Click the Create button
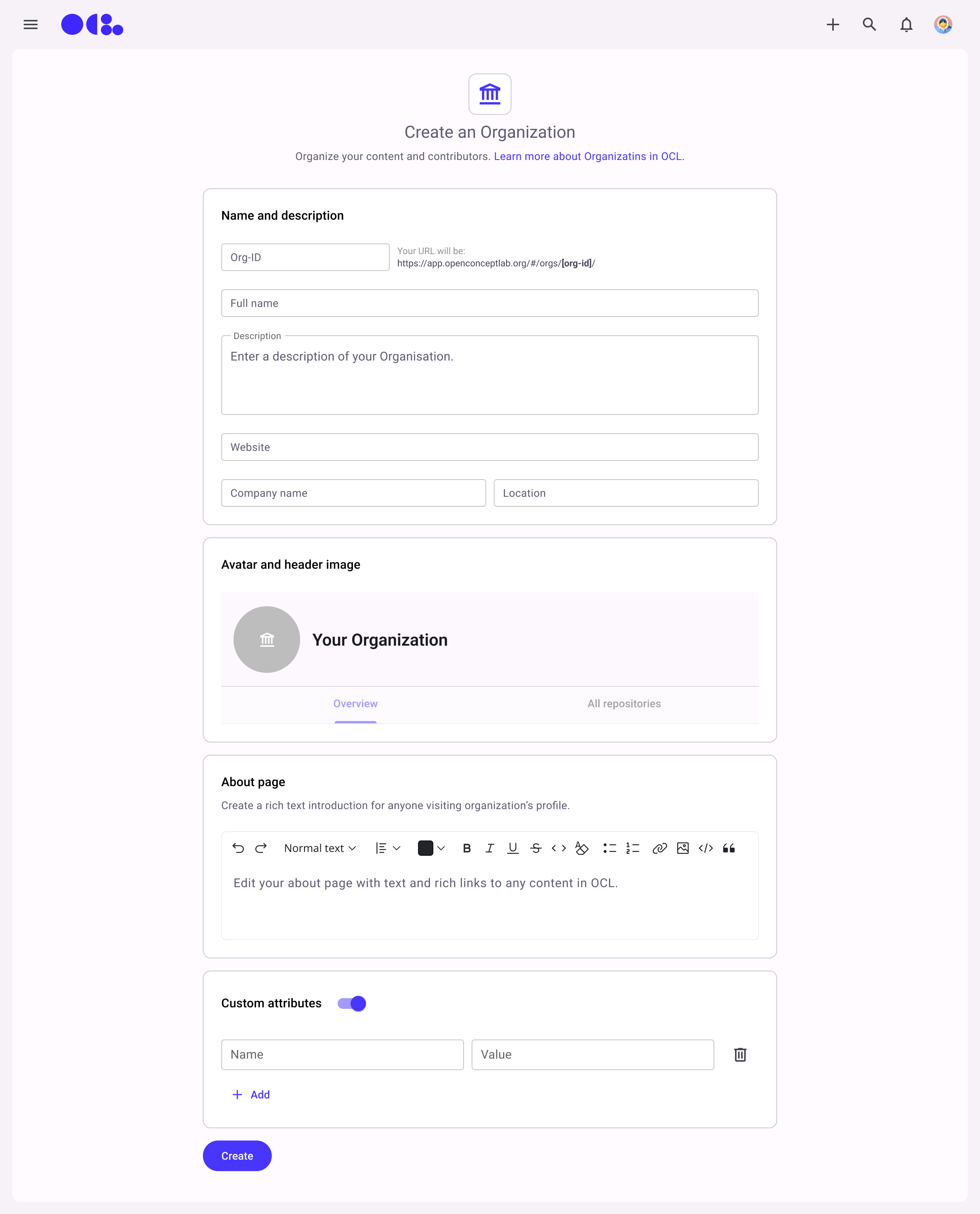The width and height of the screenshot is (980, 1214). (x=237, y=1156)
